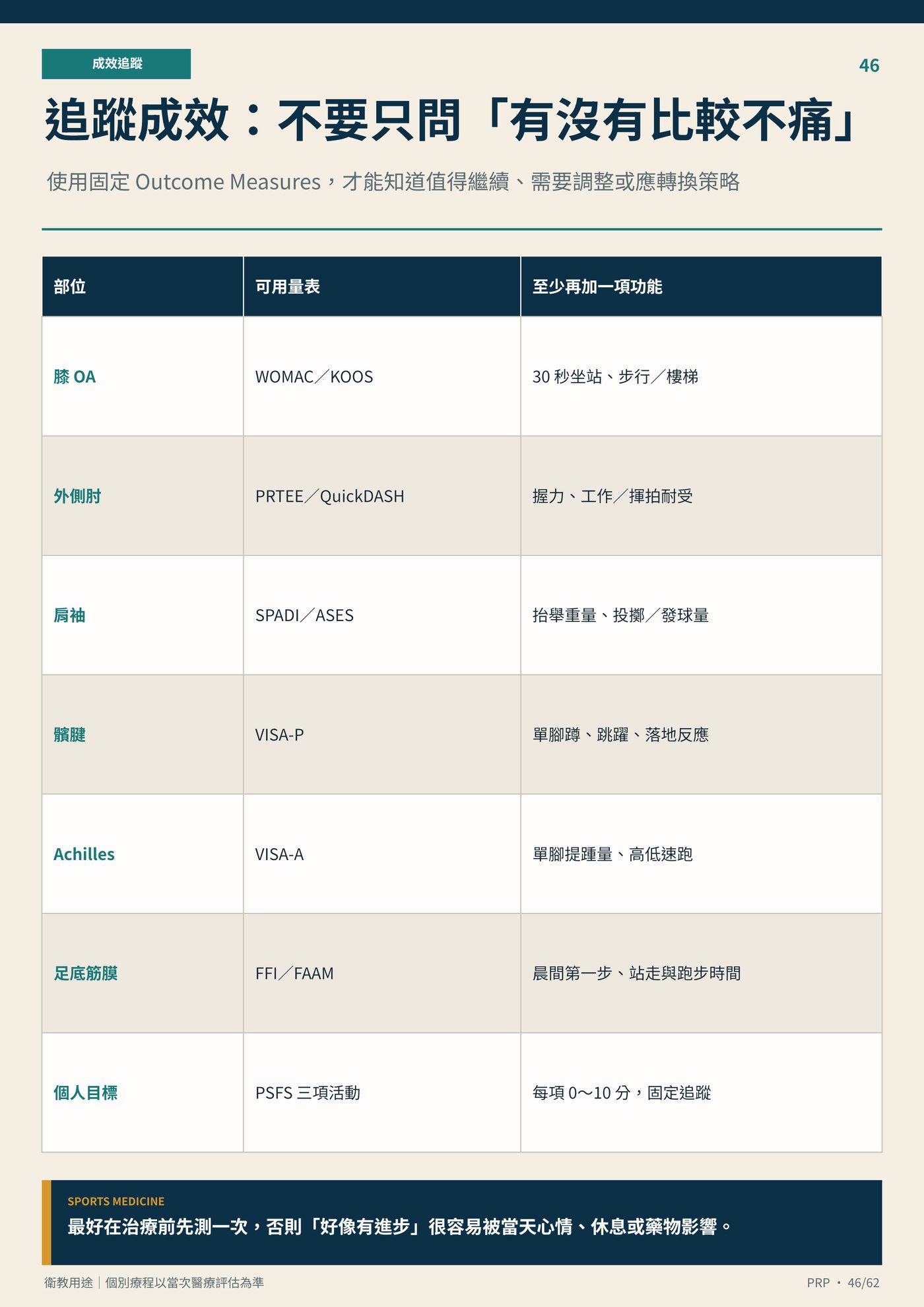Select the 外側肘 row label
This screenshot has height=1307, width=924.
pos(77,496)
